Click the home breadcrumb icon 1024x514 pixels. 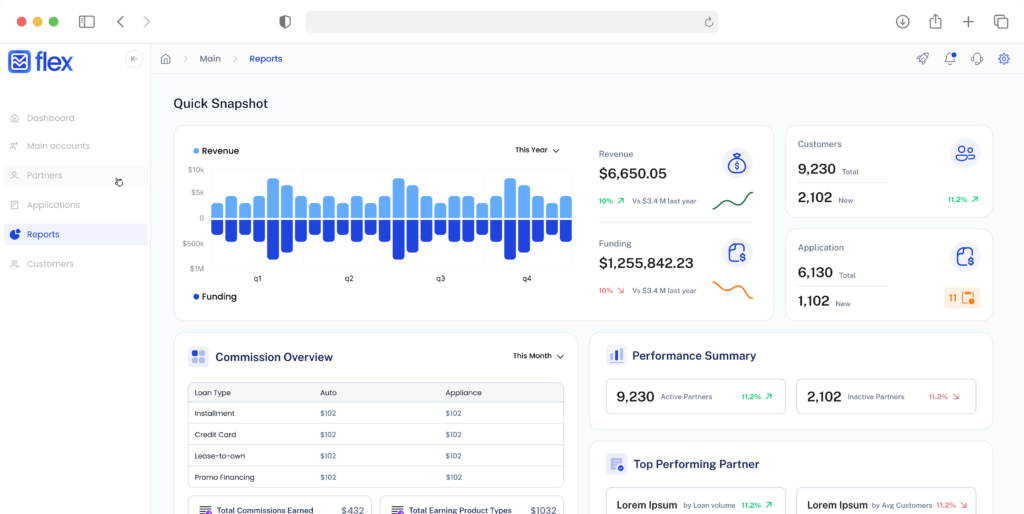(166, 59)
